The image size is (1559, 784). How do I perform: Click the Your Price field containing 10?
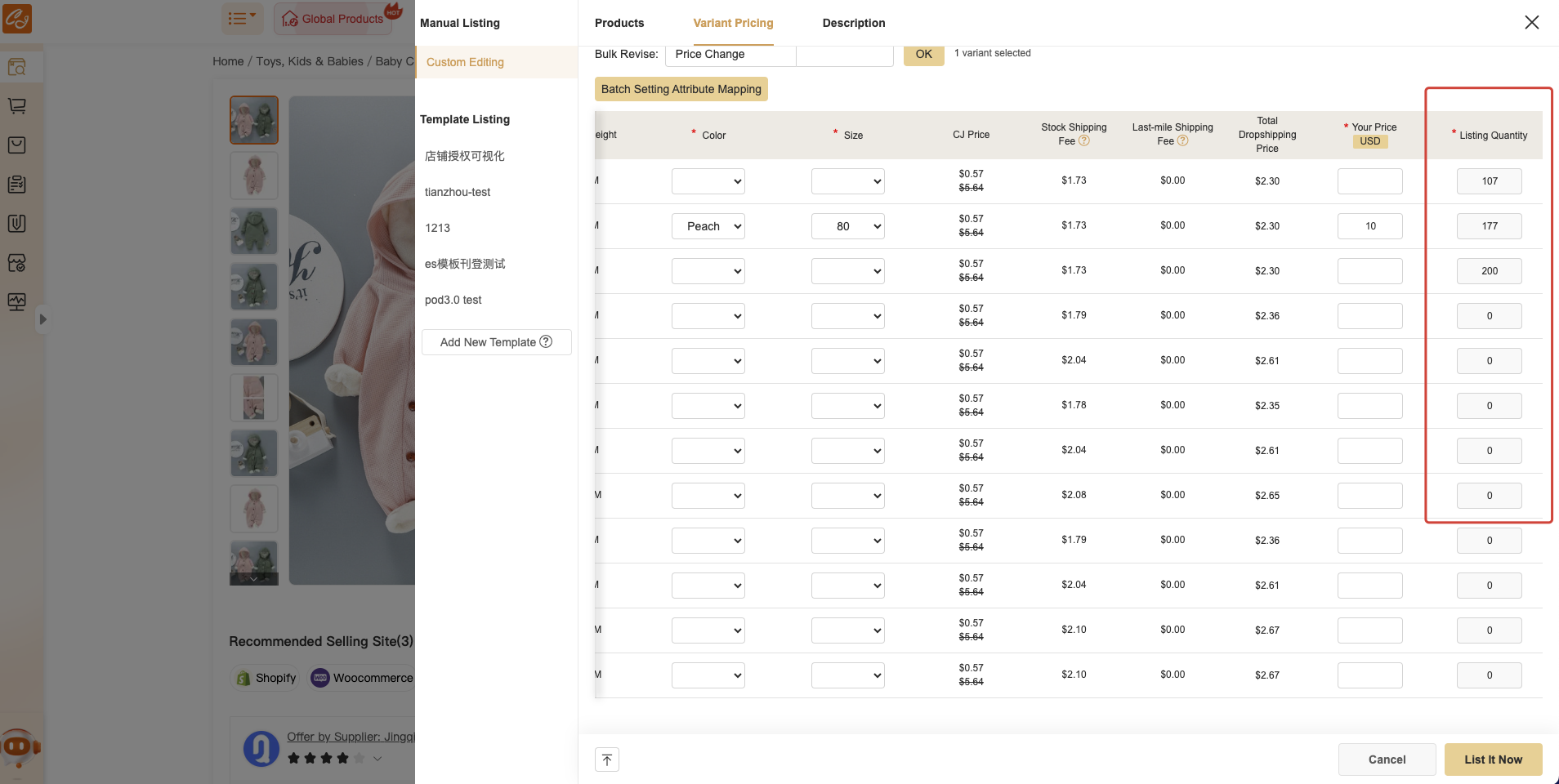(1369, 226)
